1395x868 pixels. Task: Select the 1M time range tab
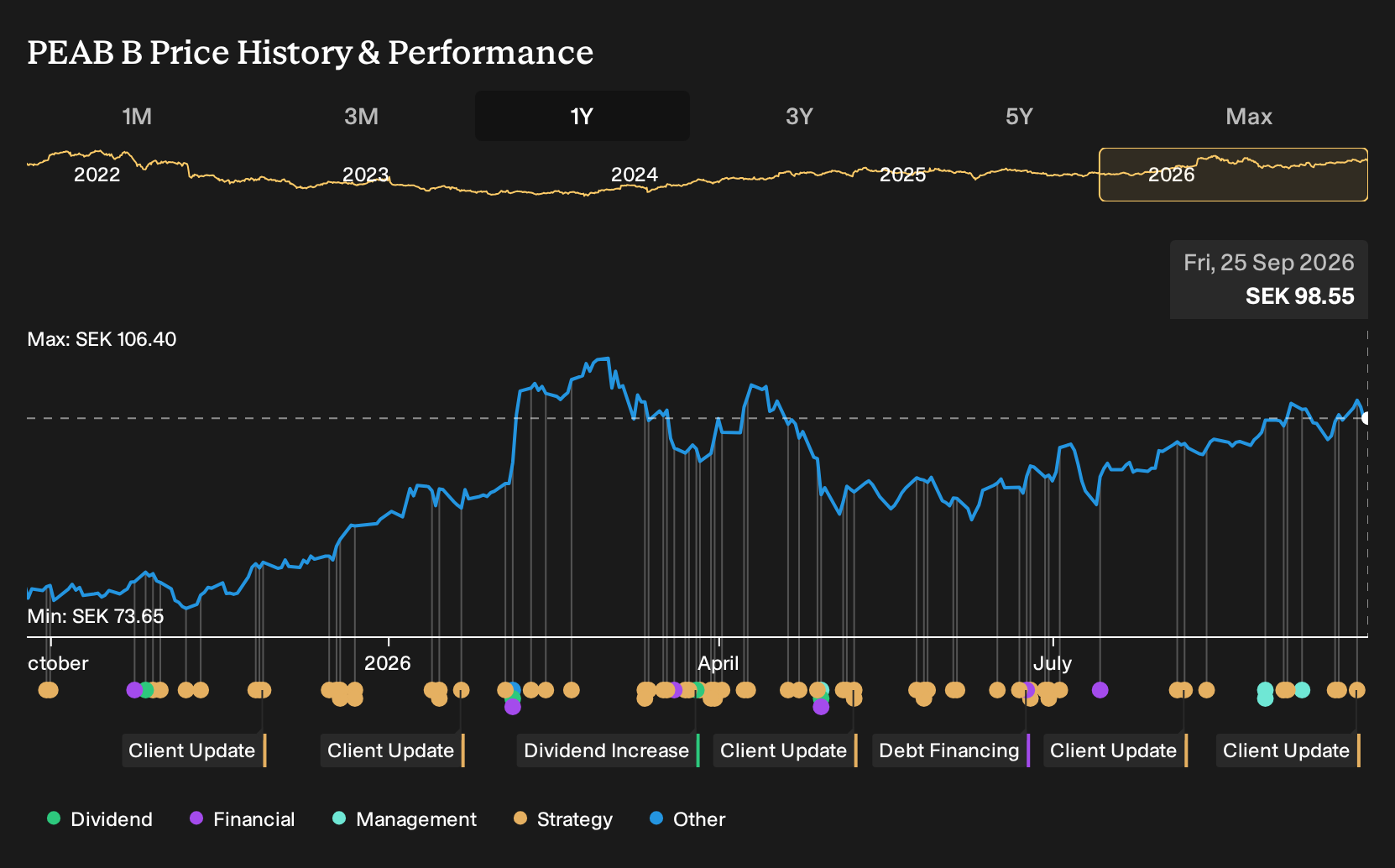(x=137, y=116)
